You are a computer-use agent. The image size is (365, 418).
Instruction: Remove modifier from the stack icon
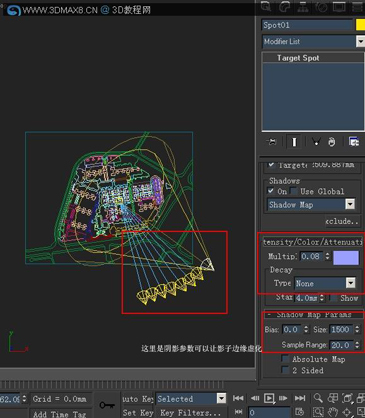pos(331,142)
